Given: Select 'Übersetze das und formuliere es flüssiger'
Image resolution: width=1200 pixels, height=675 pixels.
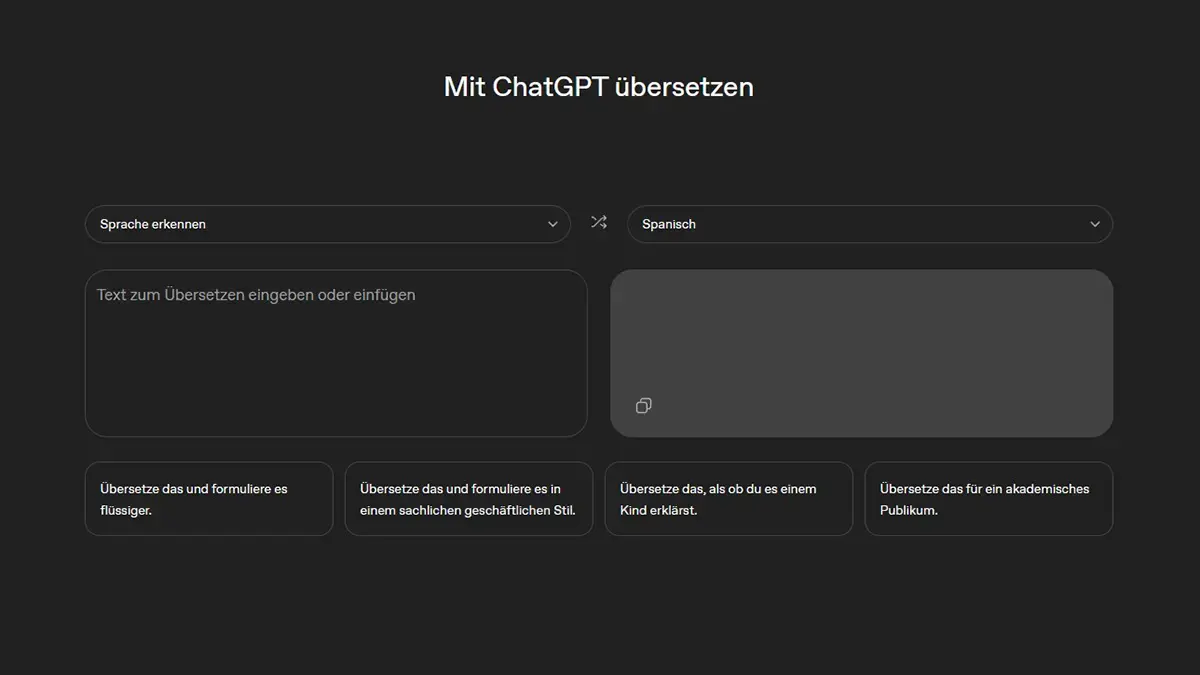Looking at the screenshot, I should tap(208, 499).
